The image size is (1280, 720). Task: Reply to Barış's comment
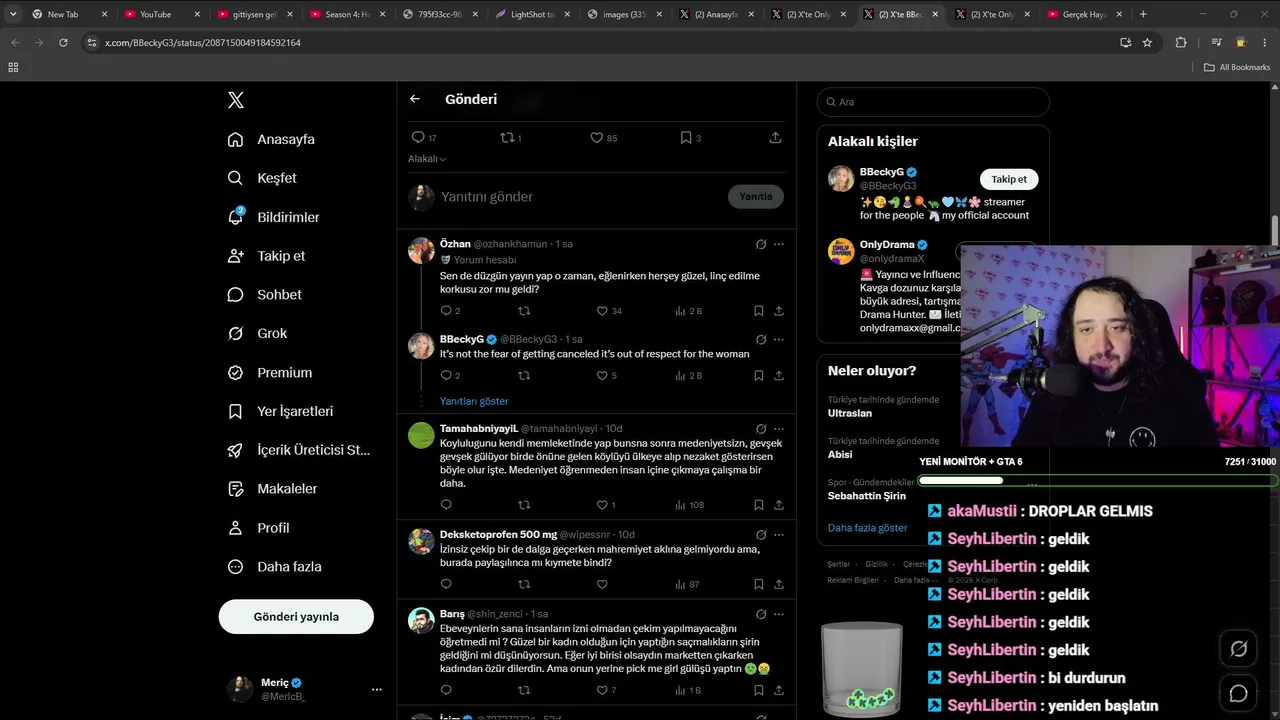tap(446, 690)
